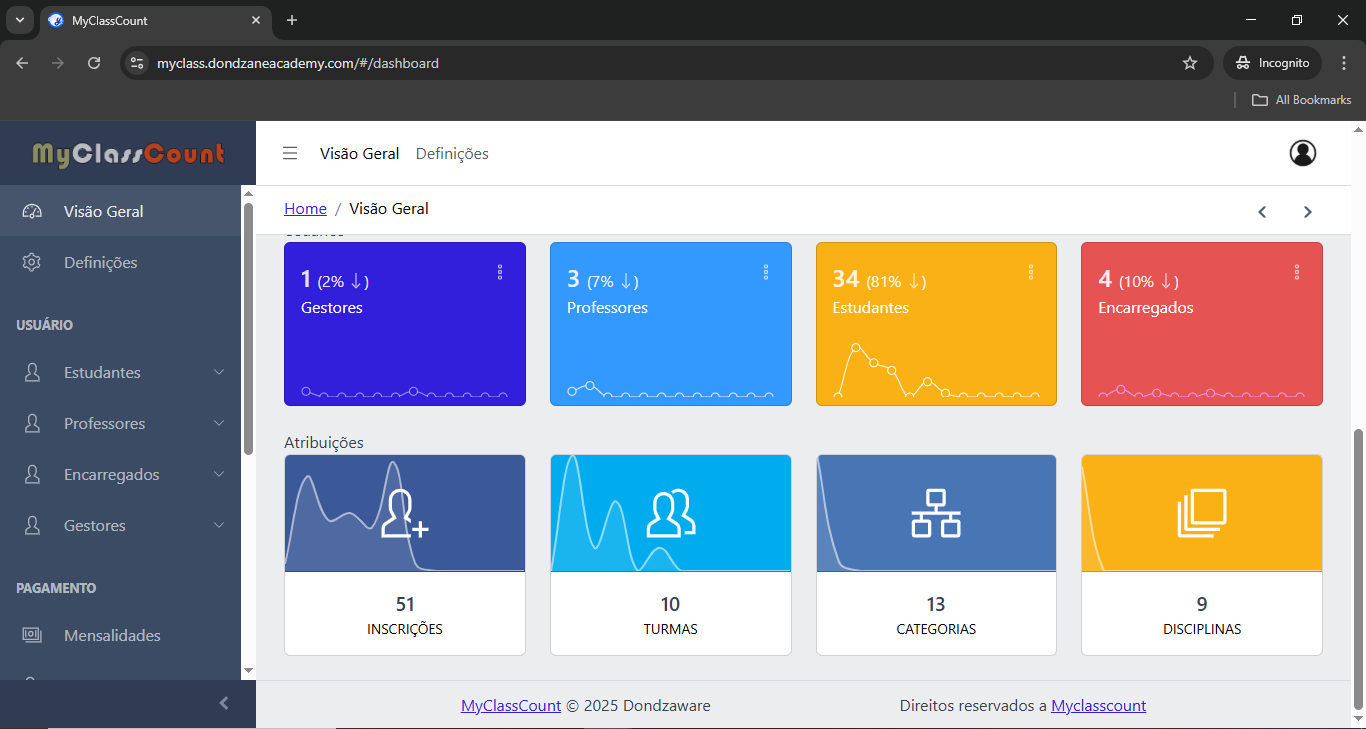Viewport: 1366px width, 729px height.
Task: Select Definições in the top navigation
Action: (x=452, y=153)
